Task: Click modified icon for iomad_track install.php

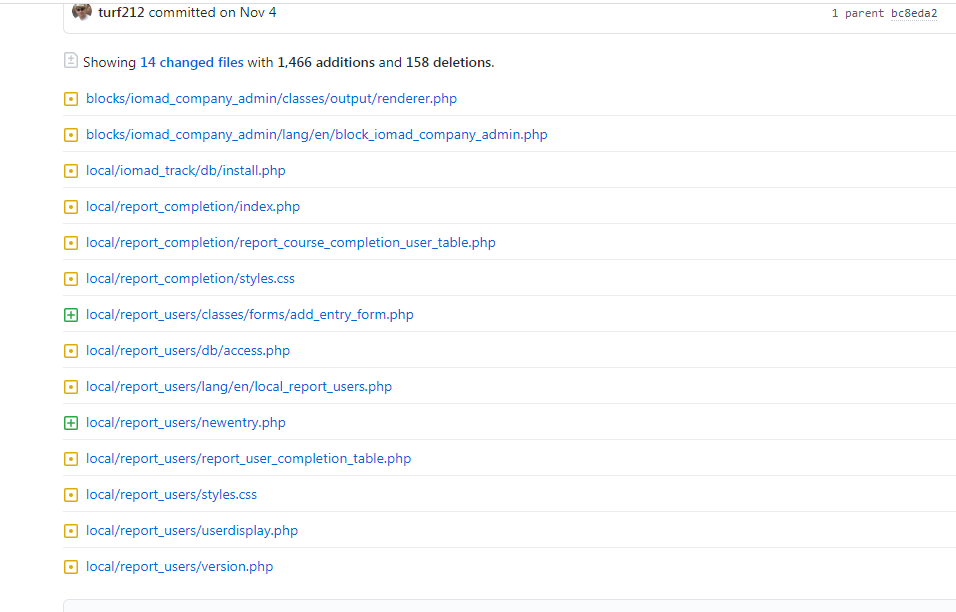Action: click(71, 171)
